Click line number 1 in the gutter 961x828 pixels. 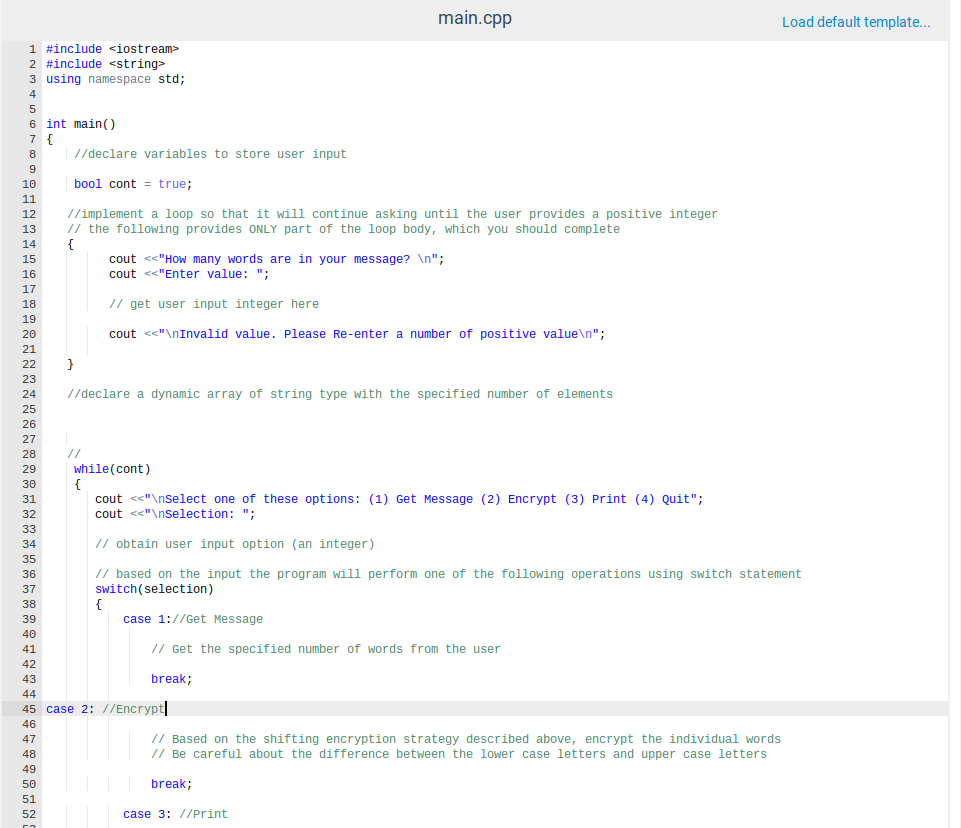point(32,48)
